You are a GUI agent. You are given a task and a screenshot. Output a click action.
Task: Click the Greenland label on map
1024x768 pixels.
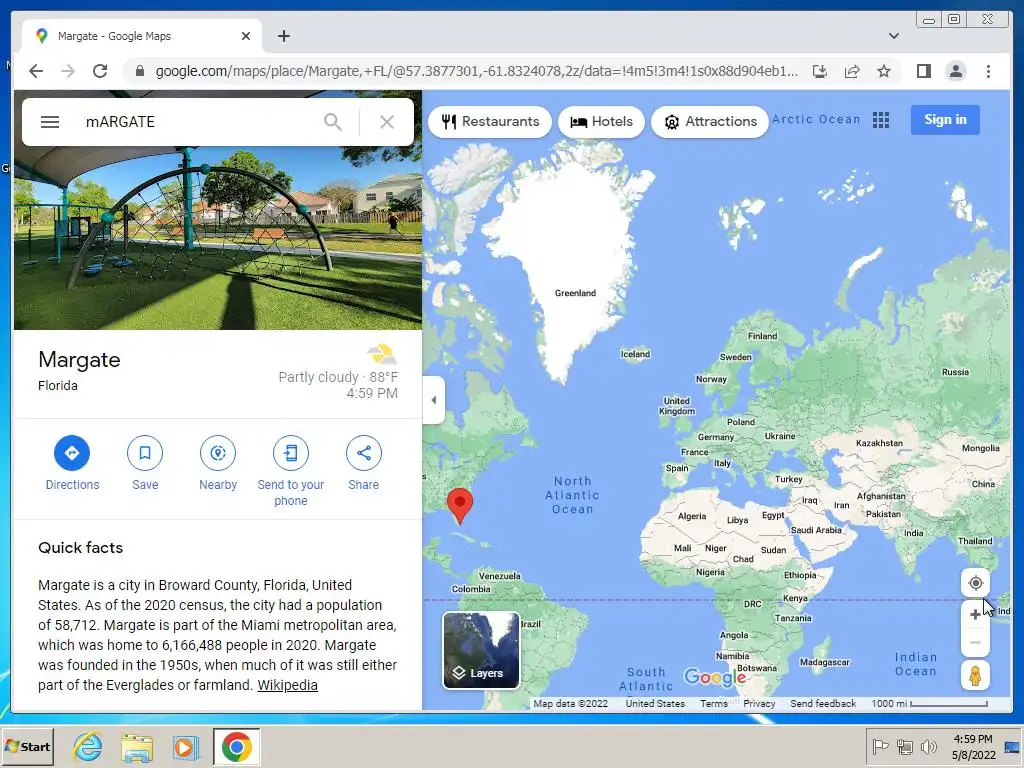tap(575, 293)
